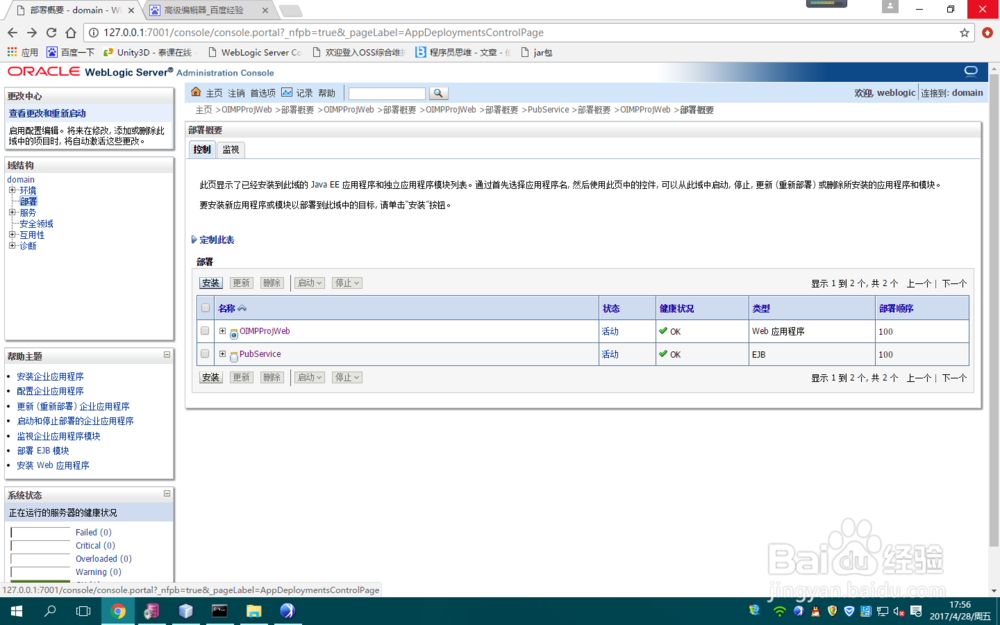Open the OIMPProjWeb deployment link
Image resolution: width=1000 pixels, height=625 pixels.
click(265, 331)
